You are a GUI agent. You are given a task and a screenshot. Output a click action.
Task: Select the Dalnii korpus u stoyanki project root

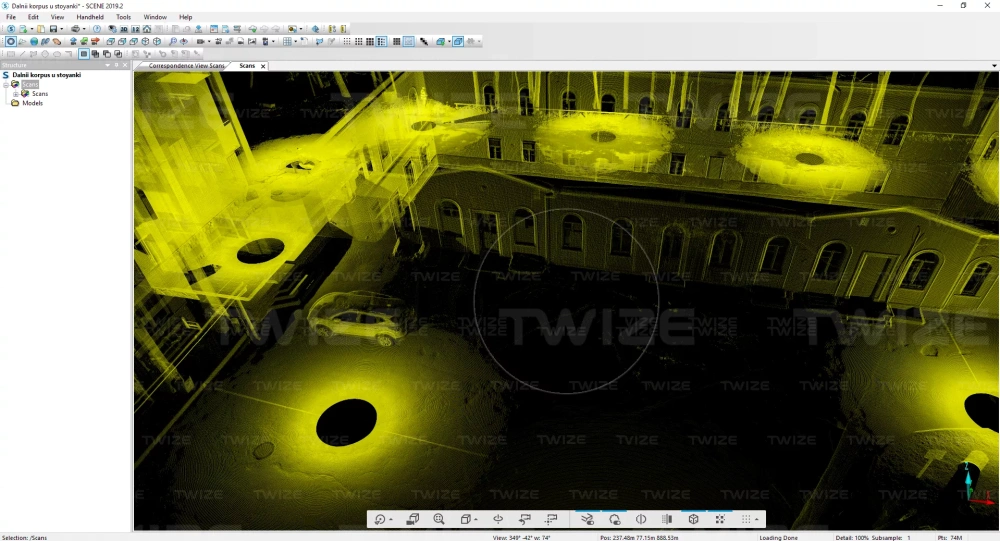46,75
